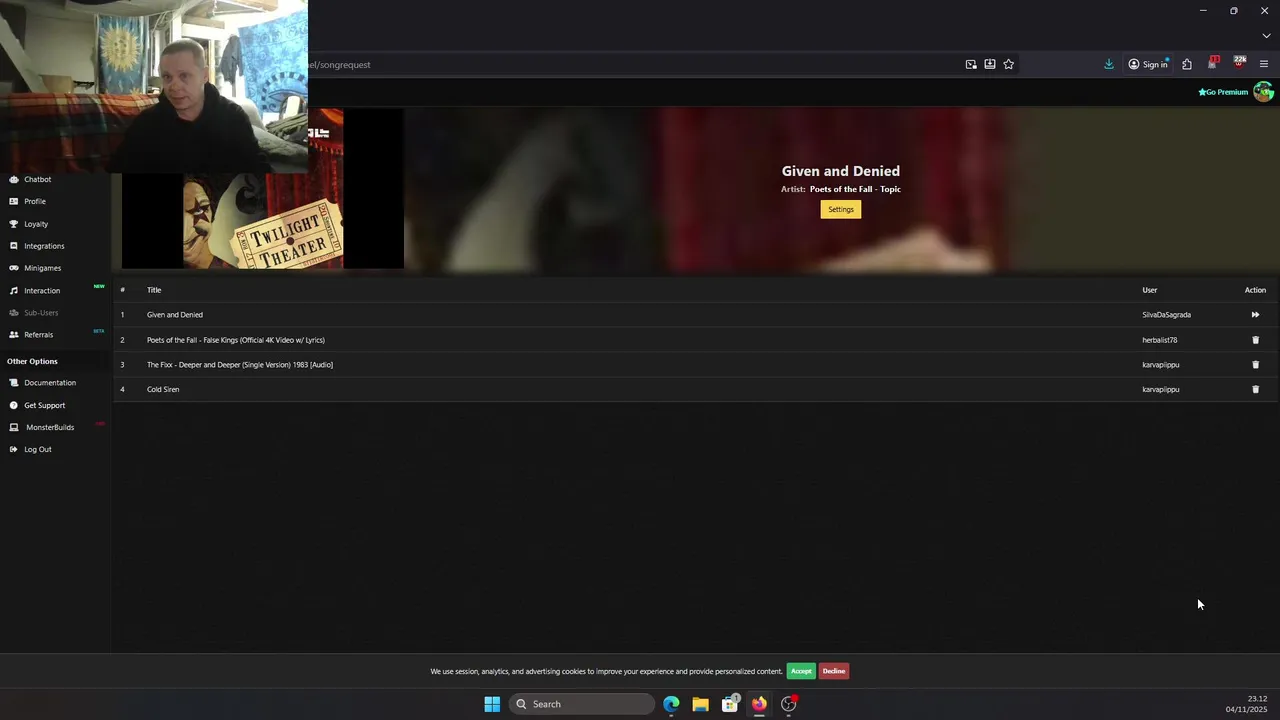The image size is (1280, 720).
Task: Delete the False Kings song request
Action: coord(1256,340)
